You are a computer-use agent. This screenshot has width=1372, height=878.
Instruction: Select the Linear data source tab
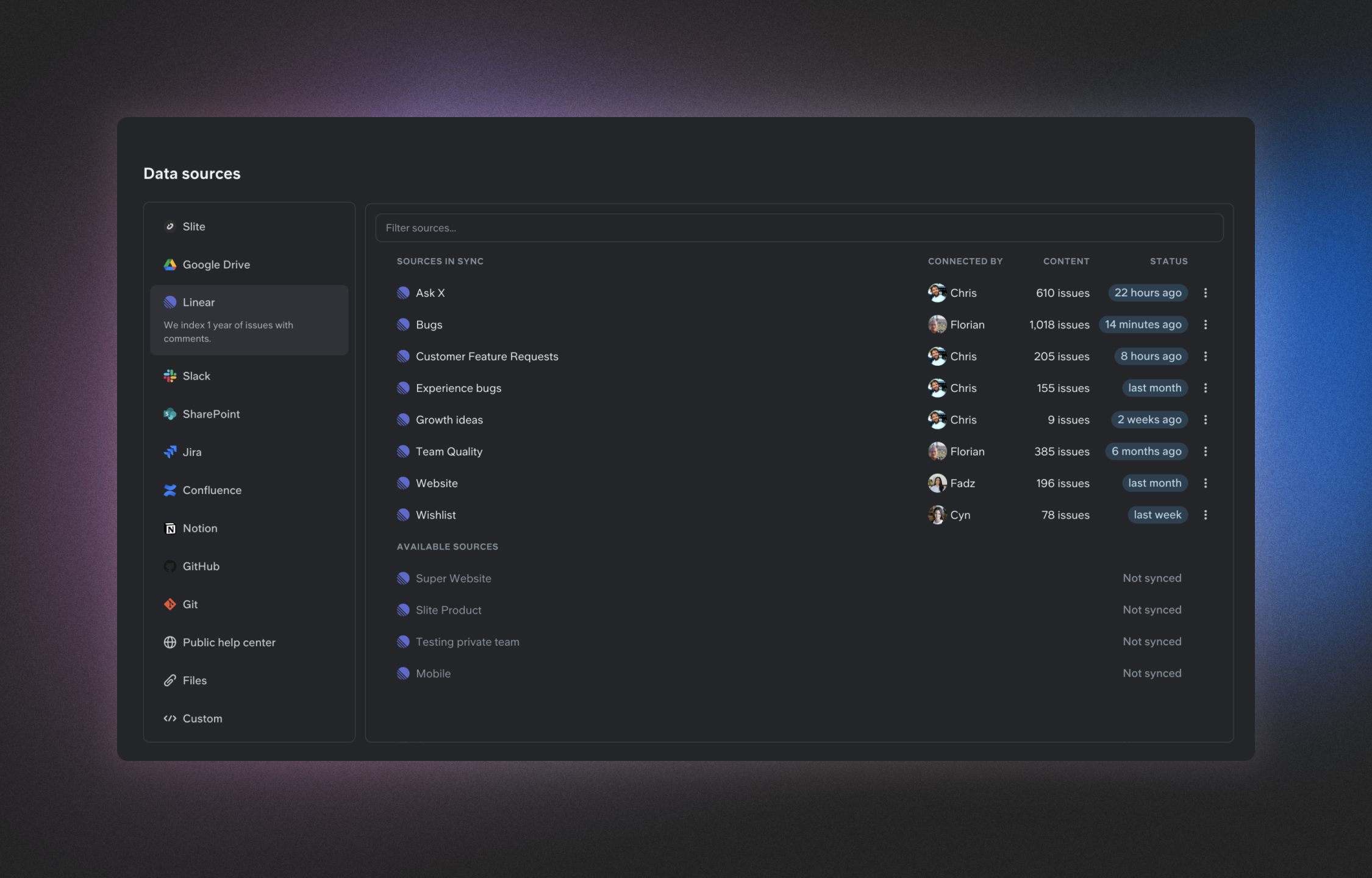(249, 319)
